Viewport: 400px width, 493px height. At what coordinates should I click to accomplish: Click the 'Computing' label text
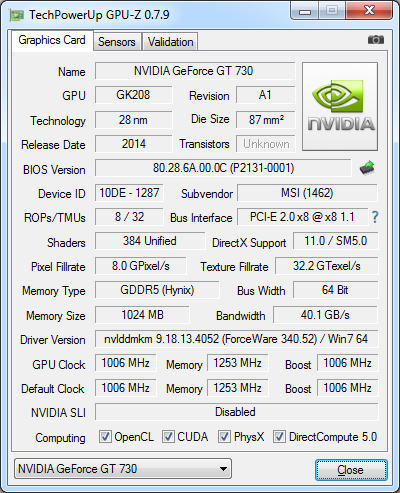point(60,438)
